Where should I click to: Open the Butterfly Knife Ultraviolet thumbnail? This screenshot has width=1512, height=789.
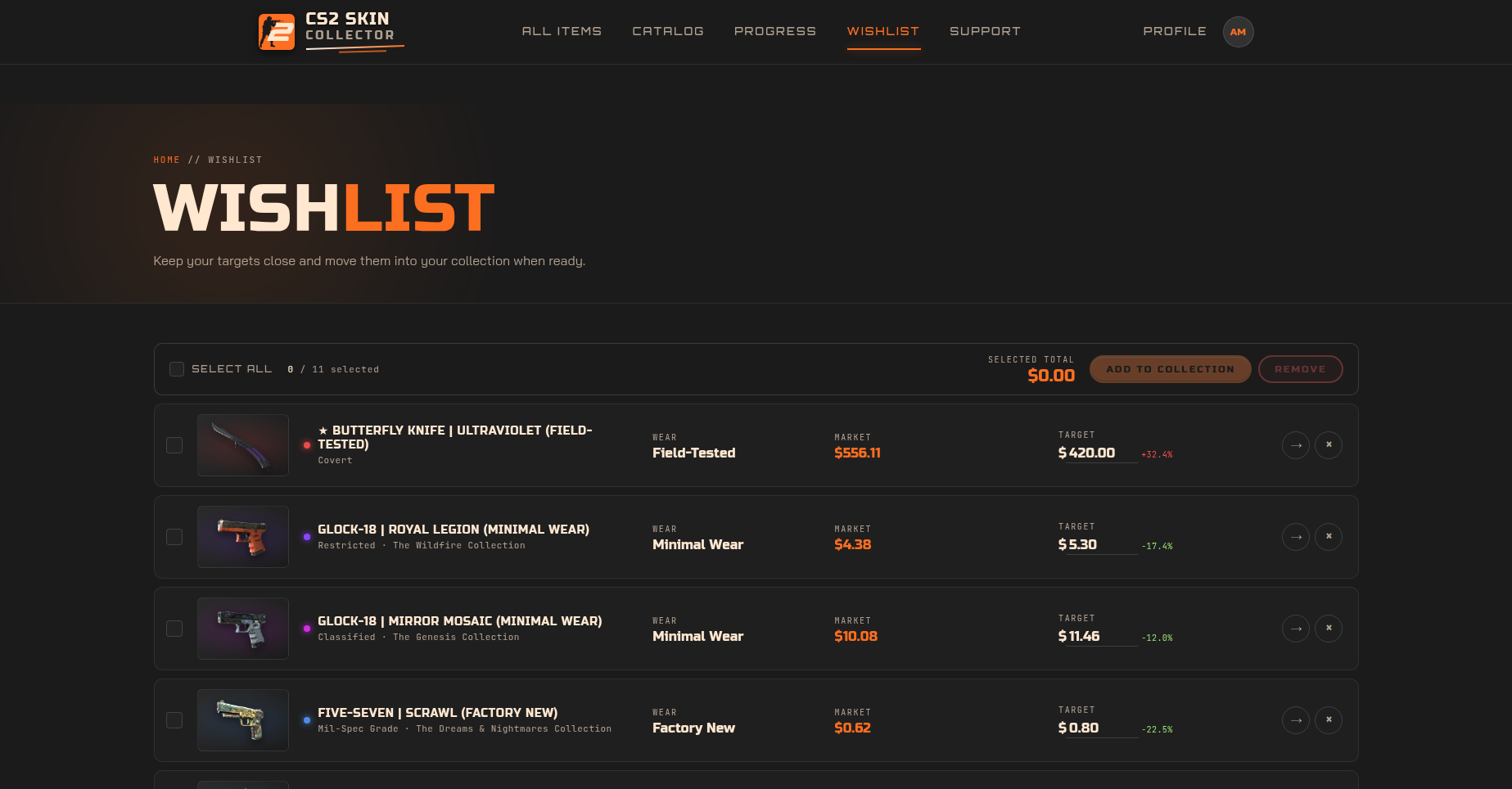243,445
